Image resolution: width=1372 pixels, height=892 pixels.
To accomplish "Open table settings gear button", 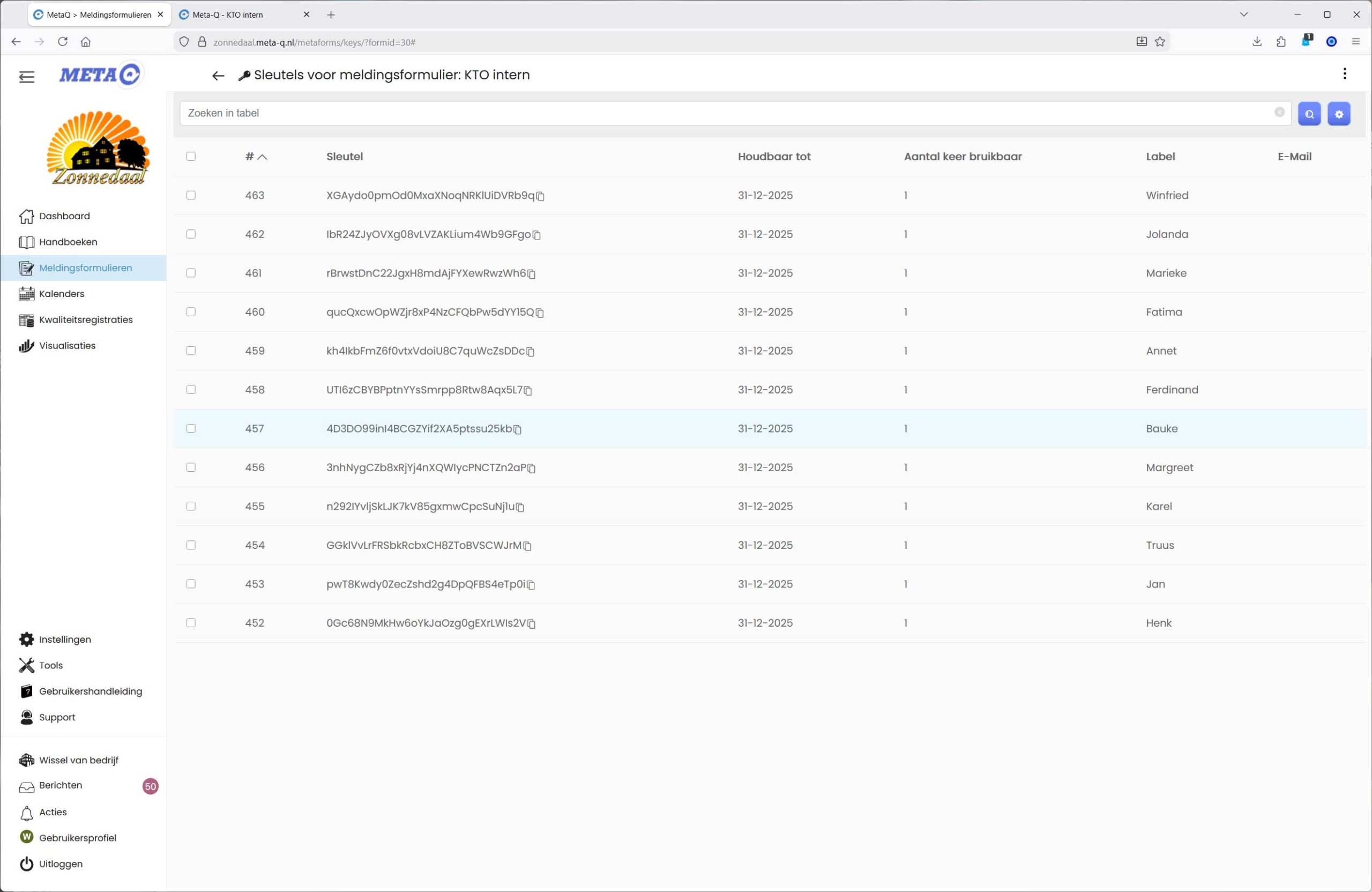I will [x=1338, y=114].
